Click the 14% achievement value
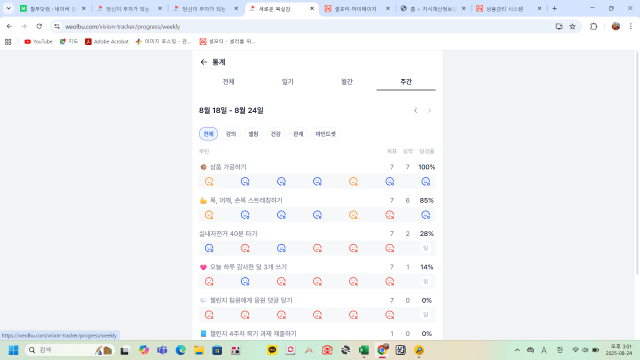The width and height of the screenshot is (640, 360). pyautogui.click(x=427, y=267)
